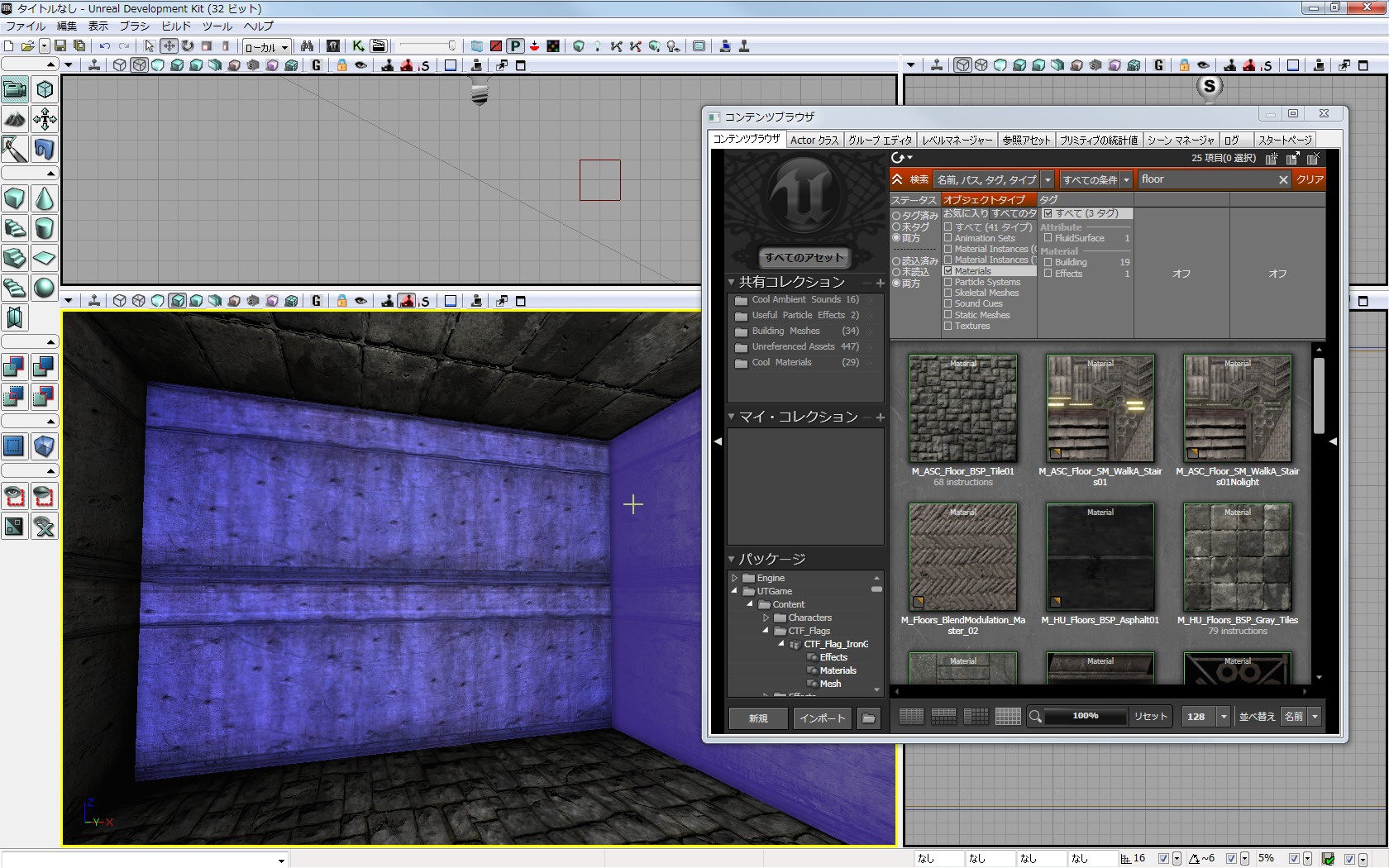The width and height of the screenshot is (1389, 868).
Task: Switch to the Actor クラス tab
Action: click(x=814, y=140)
